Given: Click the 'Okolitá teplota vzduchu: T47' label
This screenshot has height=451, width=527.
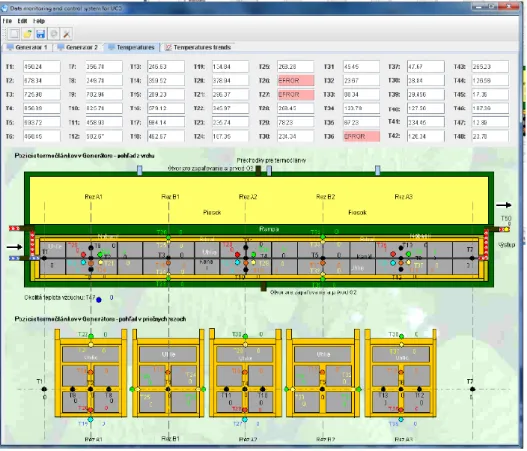Looking at the screenshot, I should [60, 297].
